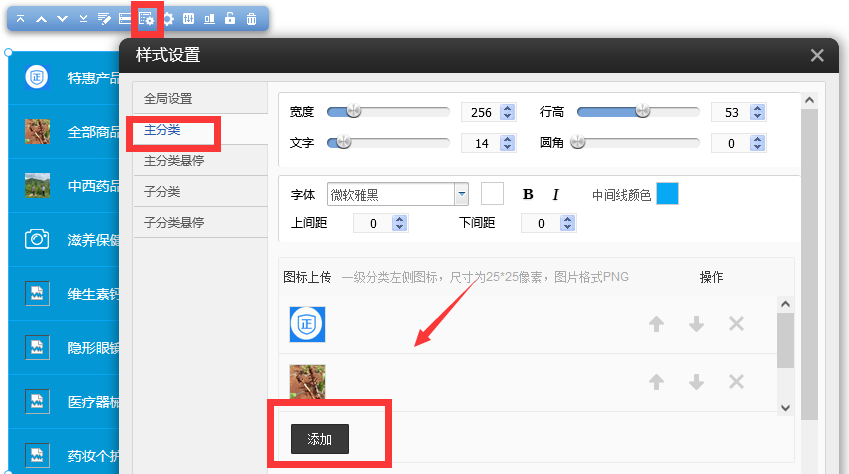Delete the first uploaded icon row

coord(736,324)
